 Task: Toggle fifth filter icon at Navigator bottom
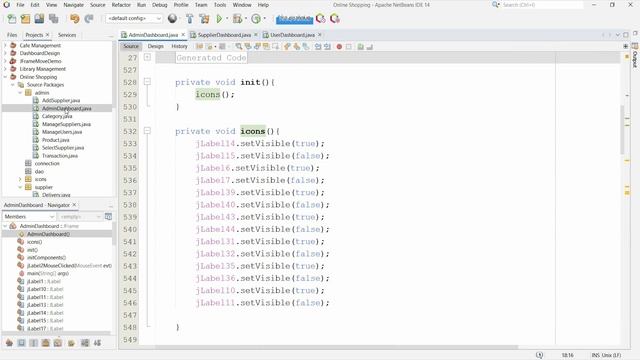58,343
